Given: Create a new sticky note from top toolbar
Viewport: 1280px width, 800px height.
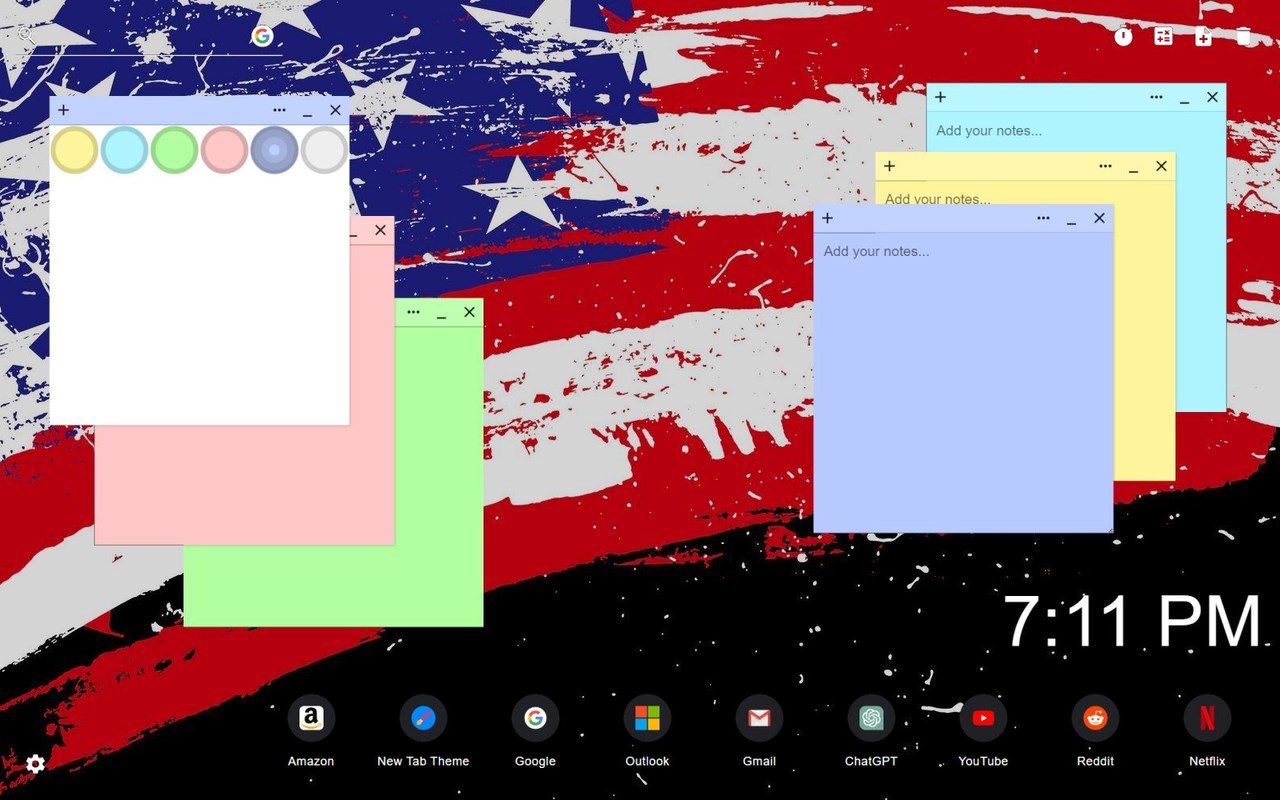Looking at the screenshot, I should 1203,36.
